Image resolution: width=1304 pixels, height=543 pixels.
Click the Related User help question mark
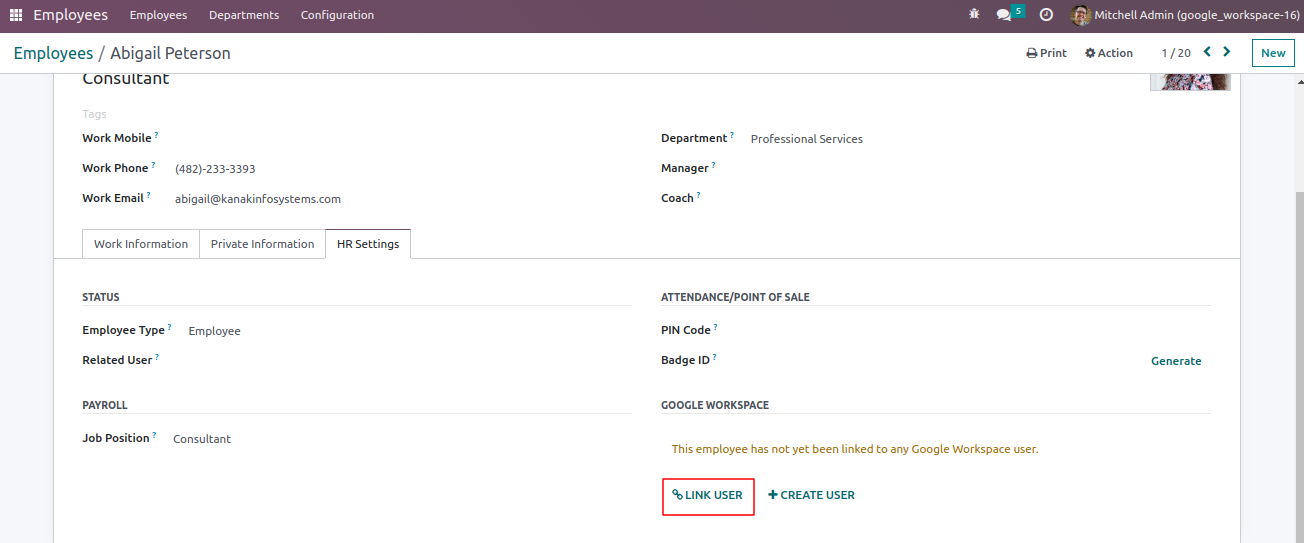[157, 357]
